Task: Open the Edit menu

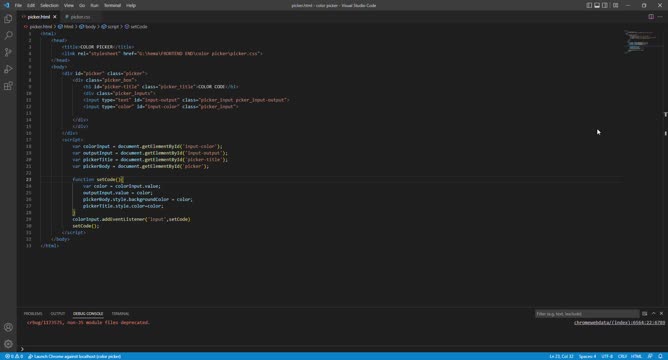Action: tap(31, 6)
